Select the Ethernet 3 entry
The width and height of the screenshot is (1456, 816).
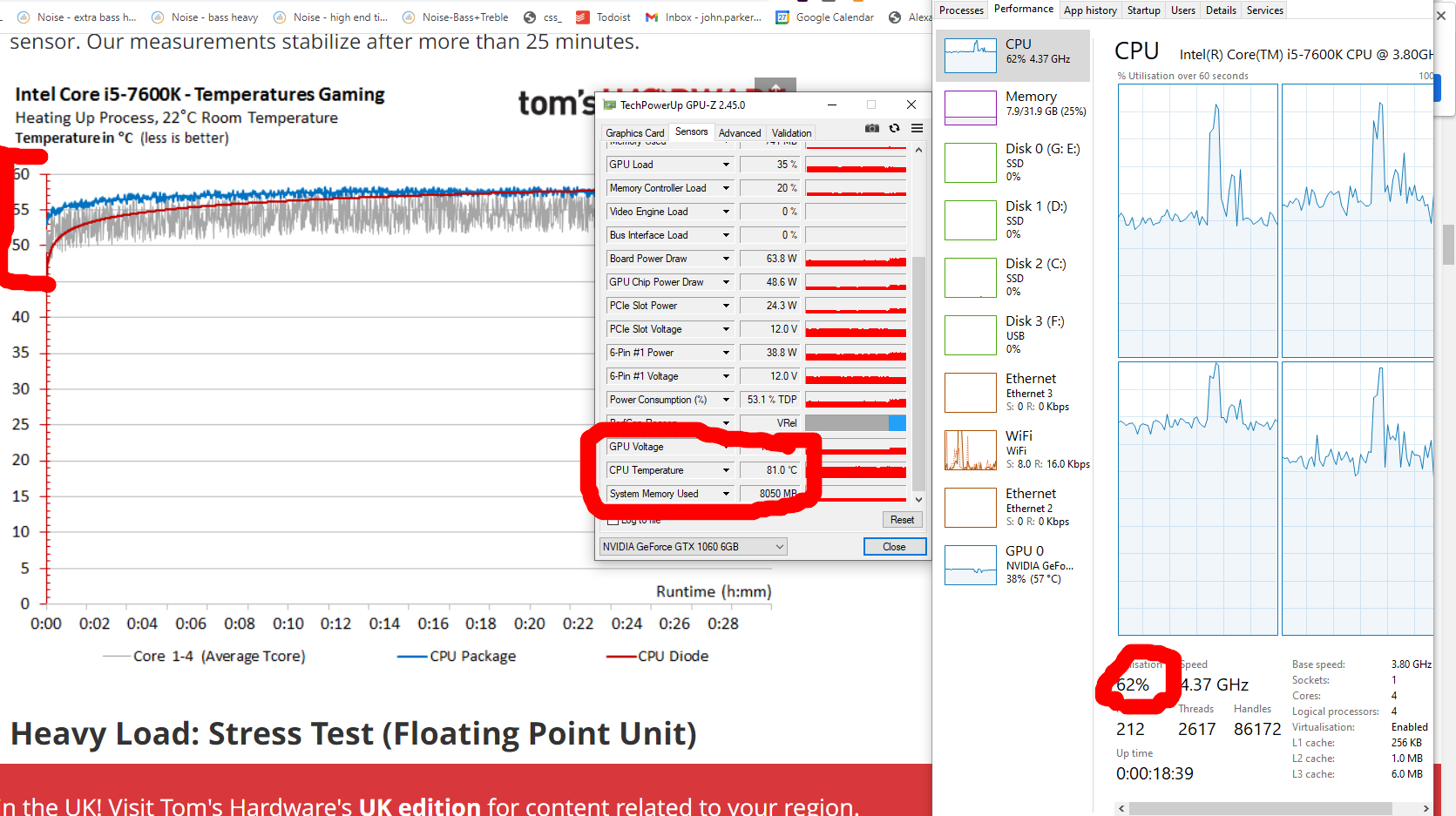click(1013, 393)
